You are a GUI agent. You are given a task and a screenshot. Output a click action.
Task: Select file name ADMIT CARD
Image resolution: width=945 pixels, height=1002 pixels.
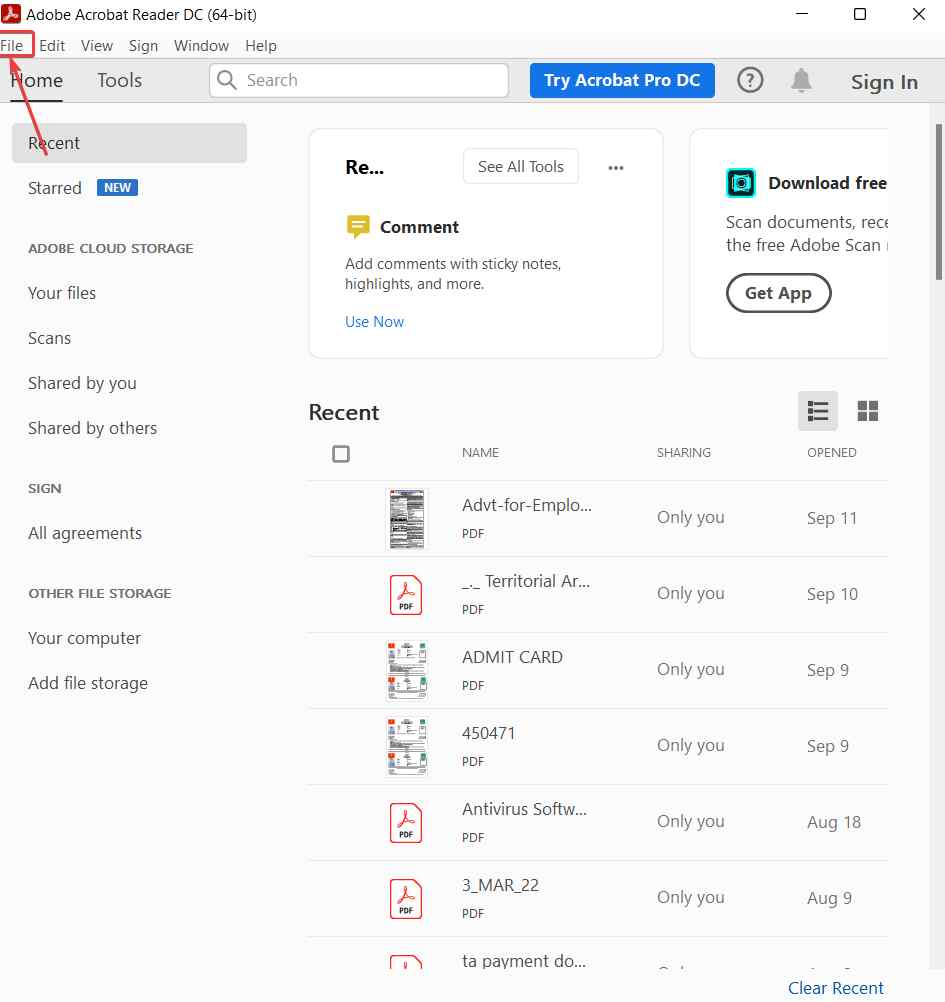coord(512,657)
